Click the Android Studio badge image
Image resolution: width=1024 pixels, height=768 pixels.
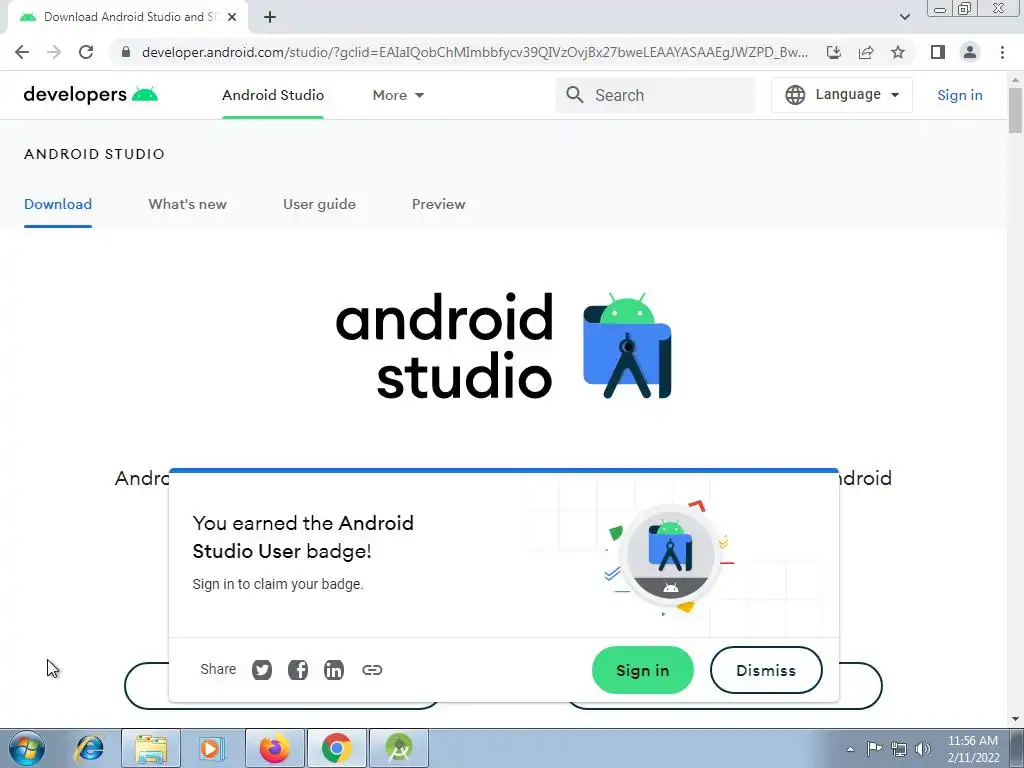671,554
